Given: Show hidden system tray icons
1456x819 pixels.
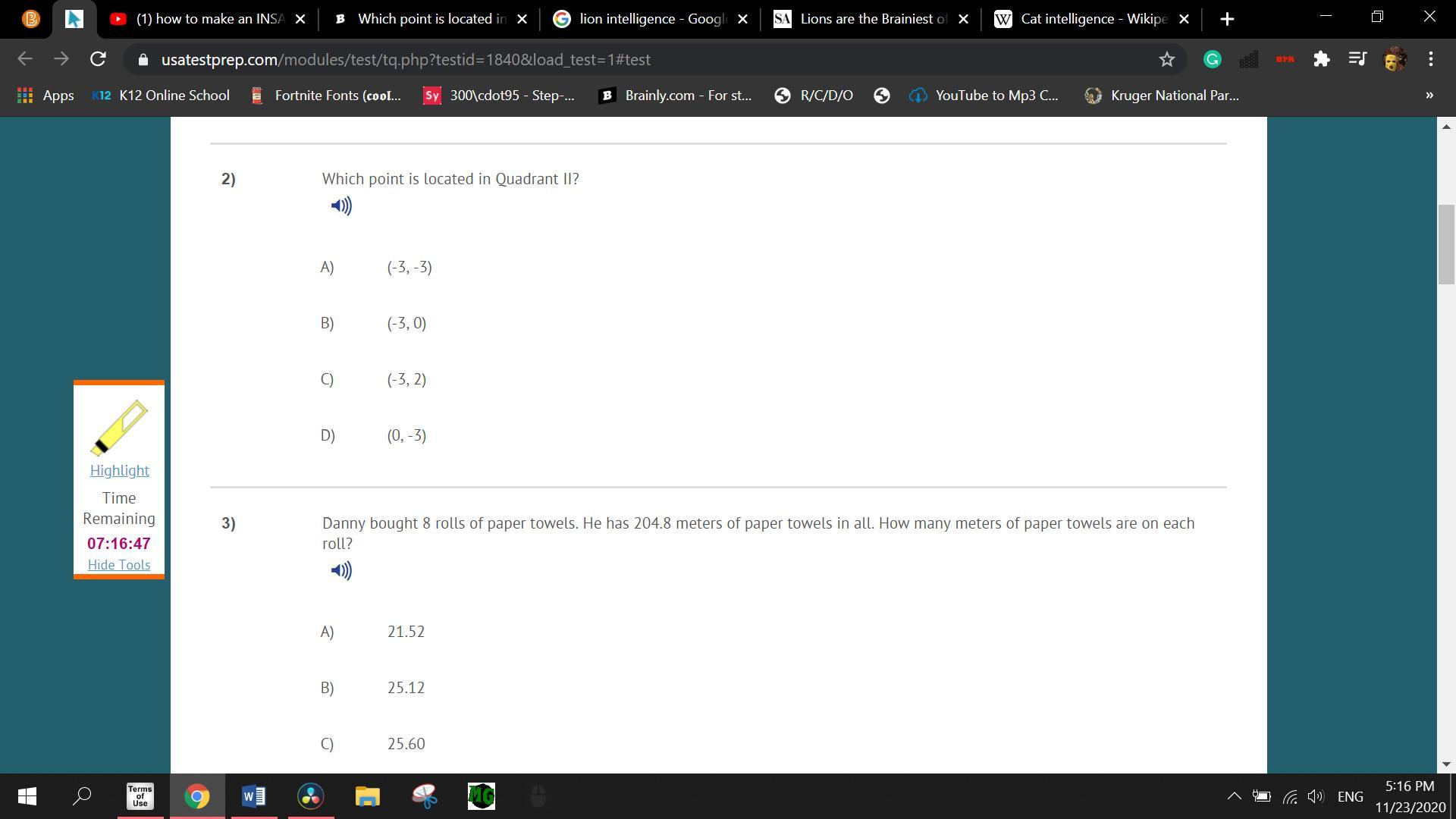Looking at the screenshot, I should (1234, 796).
